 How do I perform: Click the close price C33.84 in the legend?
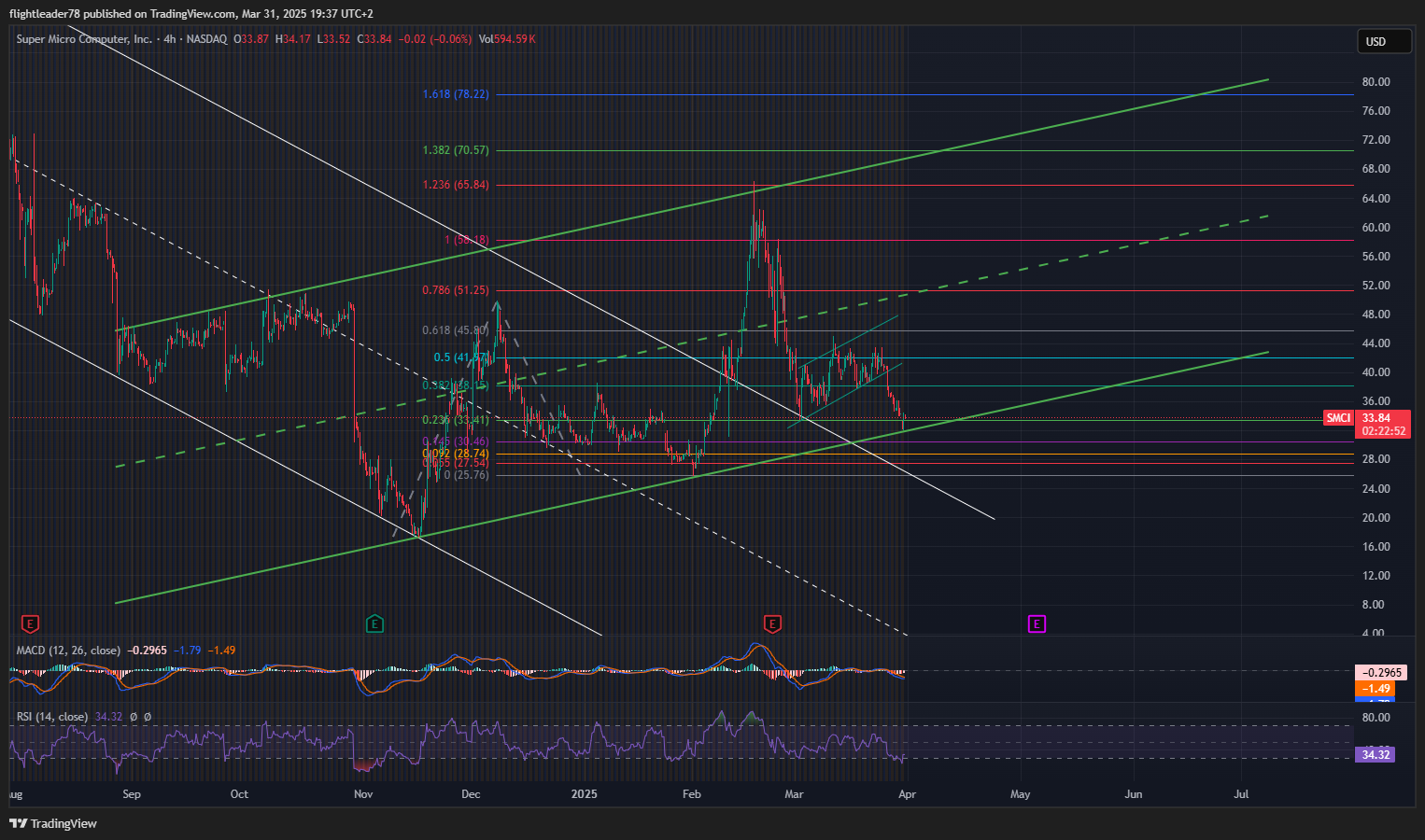pyautogui.click(x=374, y=39)
